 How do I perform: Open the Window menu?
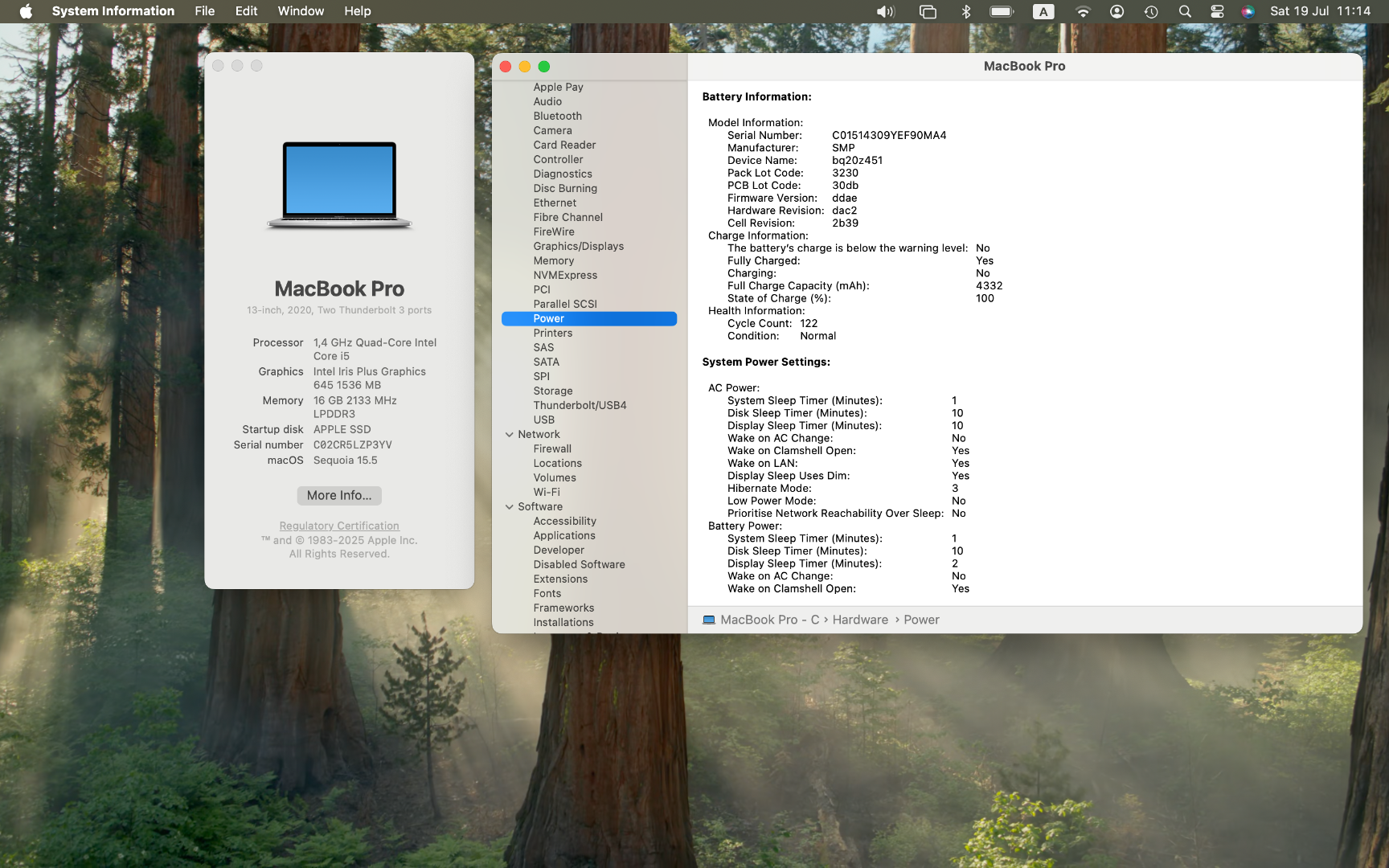301,11
